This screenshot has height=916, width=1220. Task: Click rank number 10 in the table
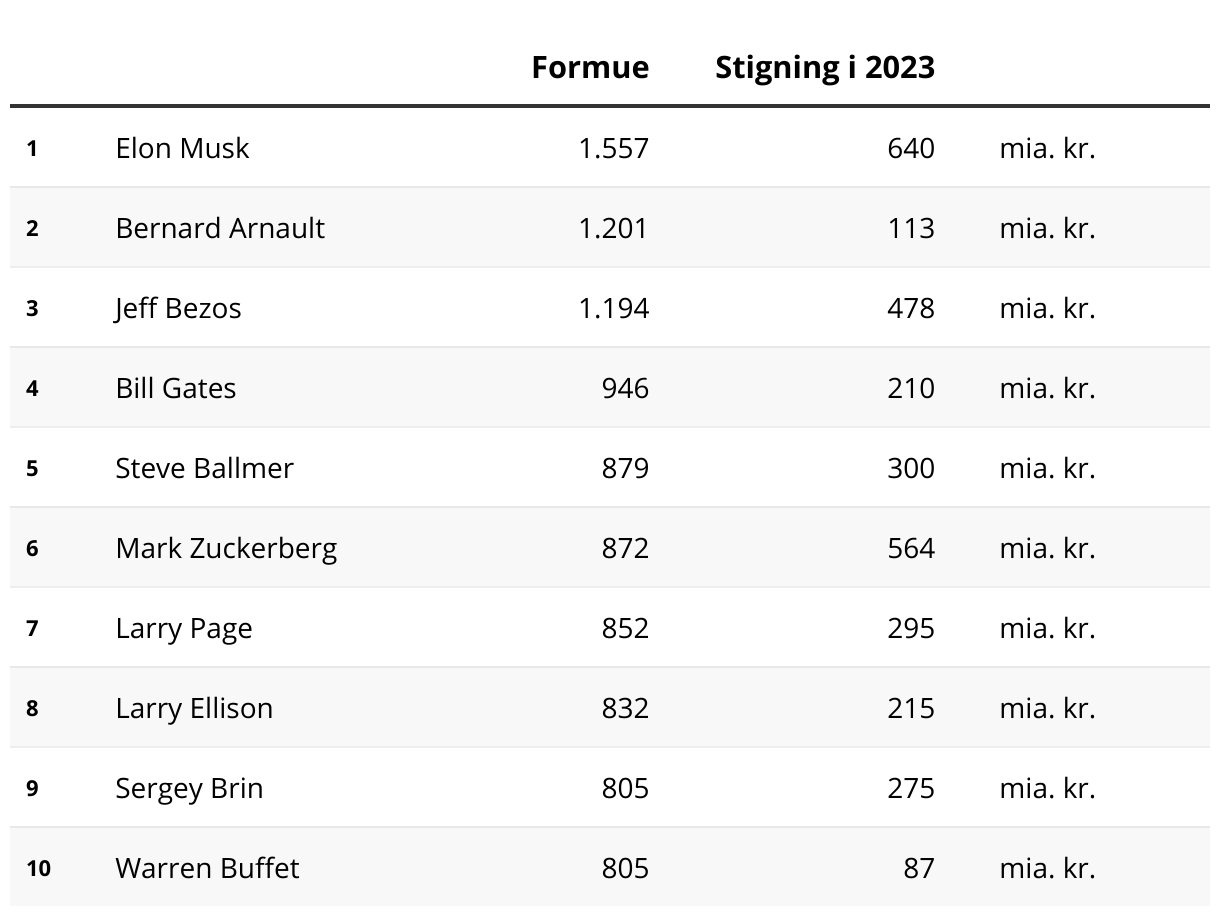tap(38, 868)
